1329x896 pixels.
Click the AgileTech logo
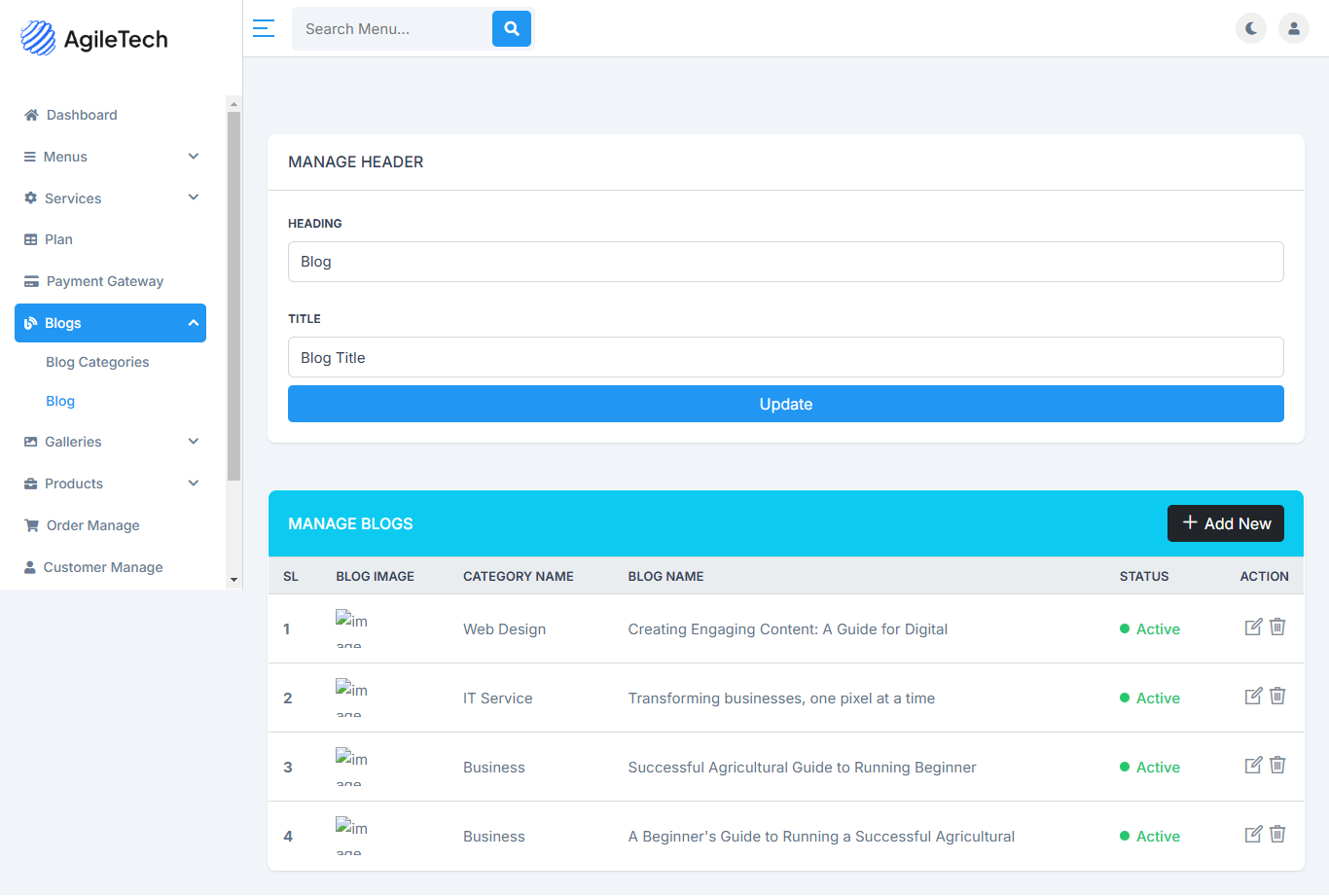[x=93, y=38]
